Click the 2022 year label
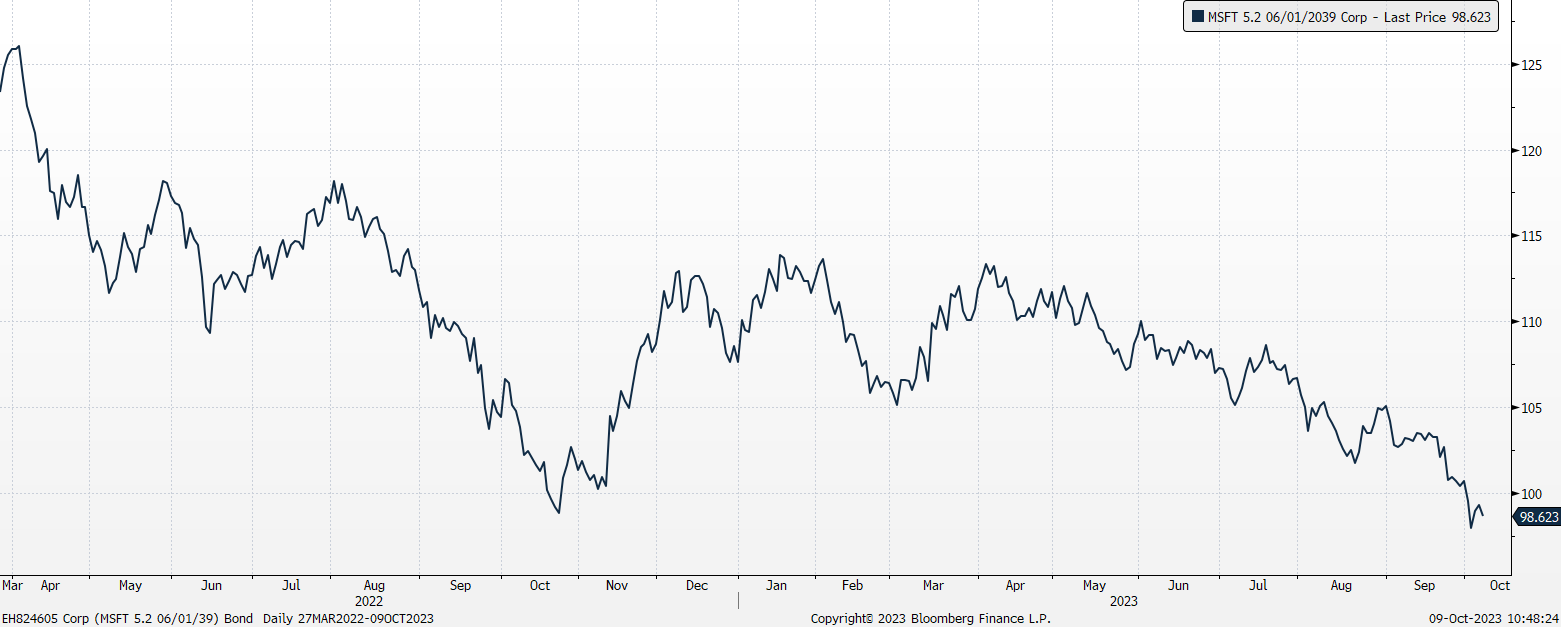The image size is (1561, 627). 369,602
